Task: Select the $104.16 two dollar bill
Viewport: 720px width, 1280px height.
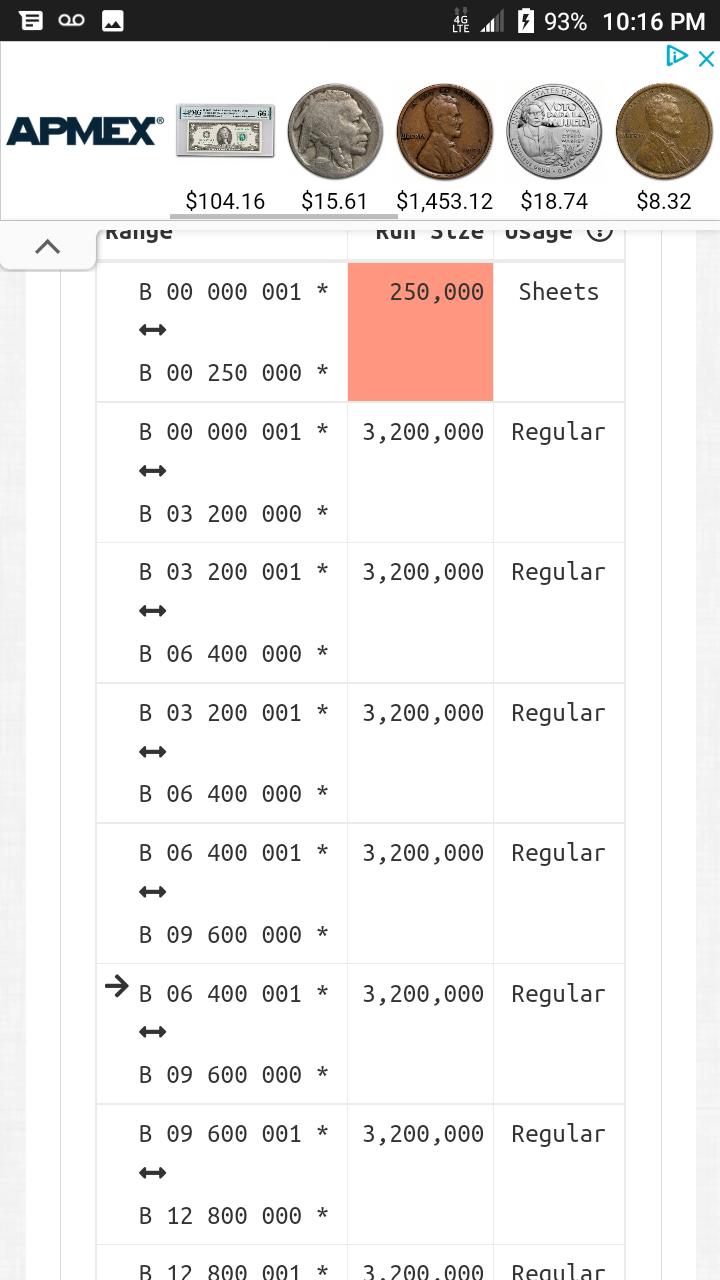Action: 225,130
